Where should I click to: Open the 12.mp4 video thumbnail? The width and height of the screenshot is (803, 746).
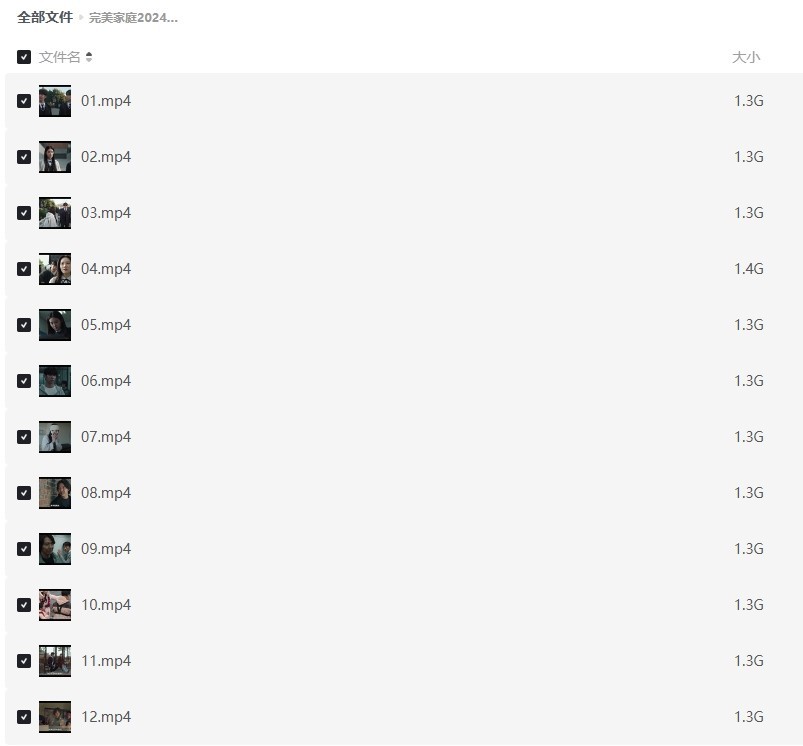[x=55, y=717]
